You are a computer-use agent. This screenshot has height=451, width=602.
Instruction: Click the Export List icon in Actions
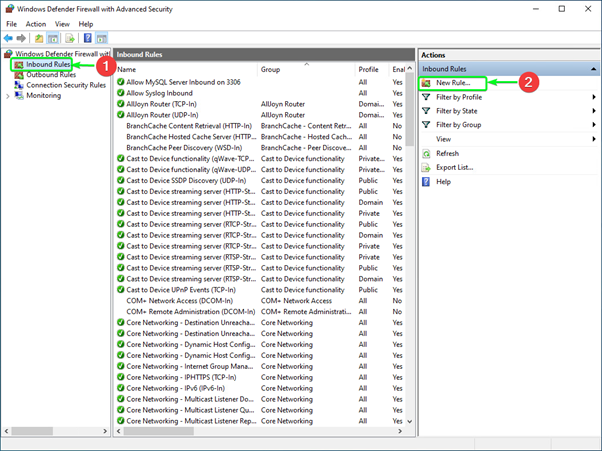click(426, 168)
